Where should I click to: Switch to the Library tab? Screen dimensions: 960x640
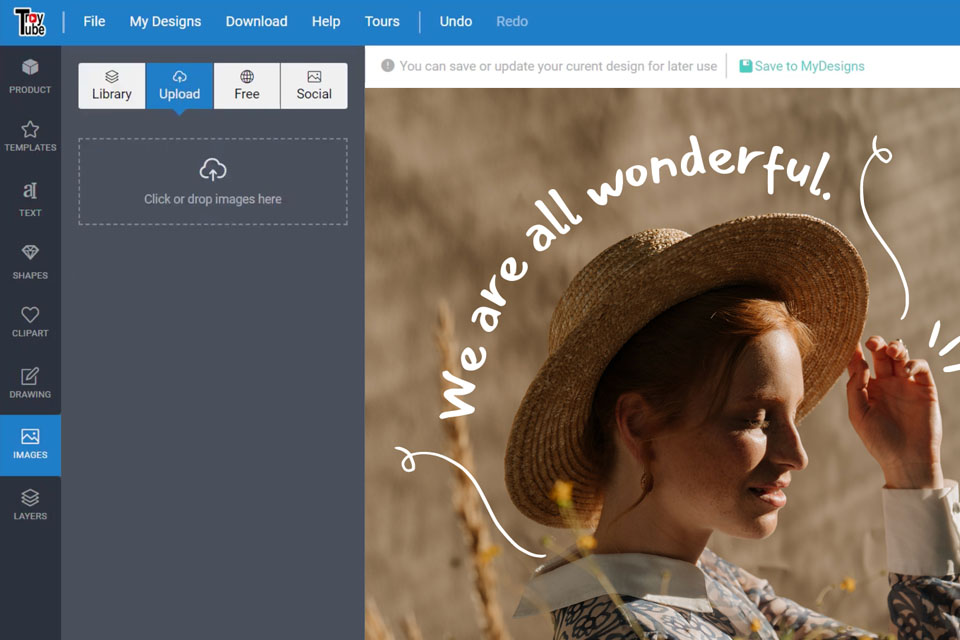(x=112, y=86)
